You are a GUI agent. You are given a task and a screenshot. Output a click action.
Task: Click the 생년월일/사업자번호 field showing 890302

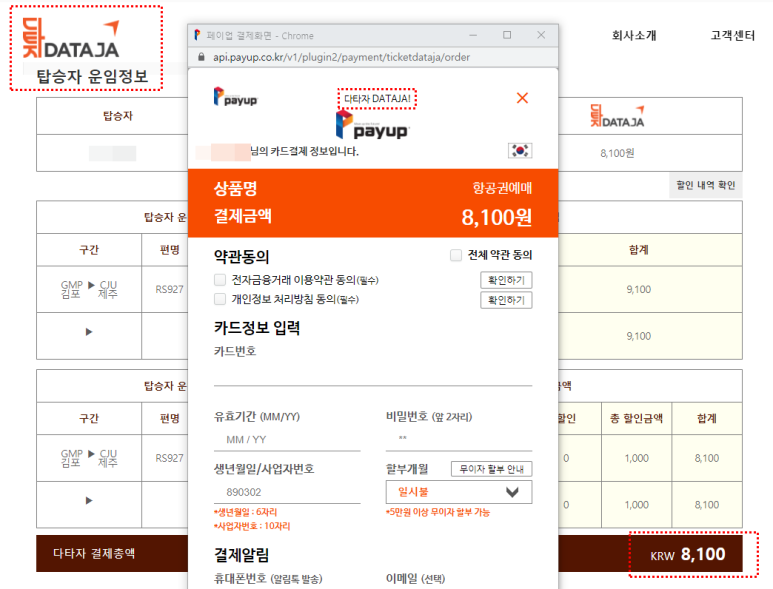click(287, 492)
